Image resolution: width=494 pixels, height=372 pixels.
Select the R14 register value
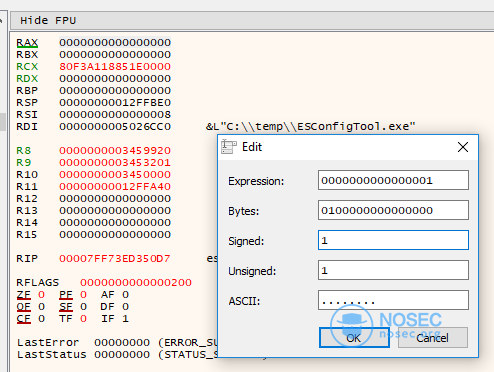coord(115,223)
